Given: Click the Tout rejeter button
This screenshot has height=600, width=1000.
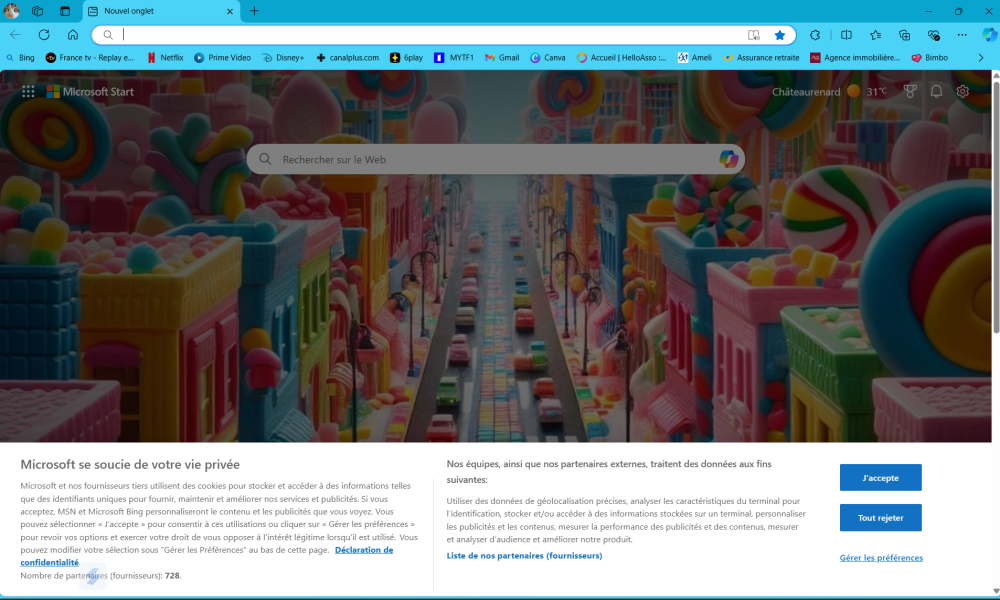Looking at the screenshot, I should 880,518.
